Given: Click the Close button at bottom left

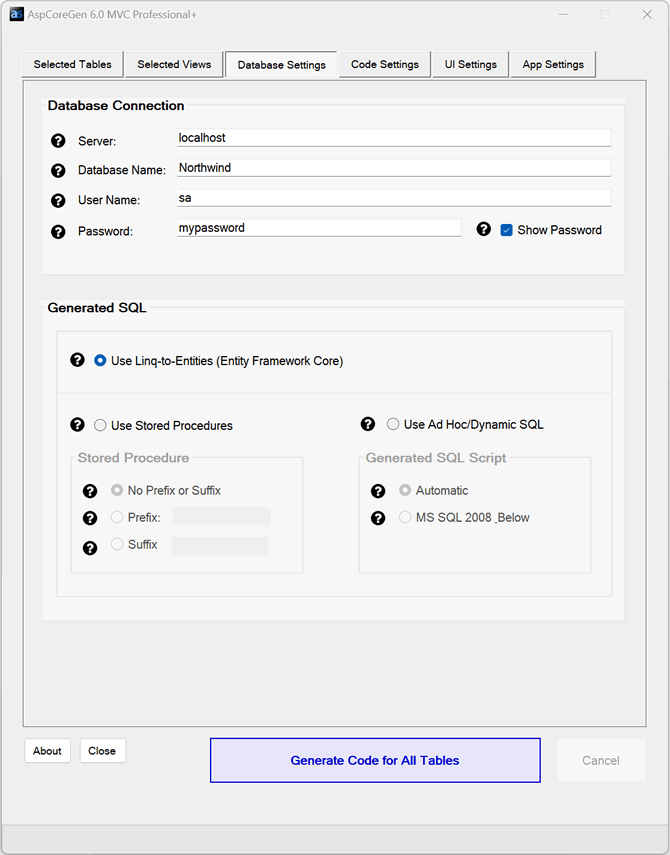Looking at the screenshot, I should (x=102, y=751).
